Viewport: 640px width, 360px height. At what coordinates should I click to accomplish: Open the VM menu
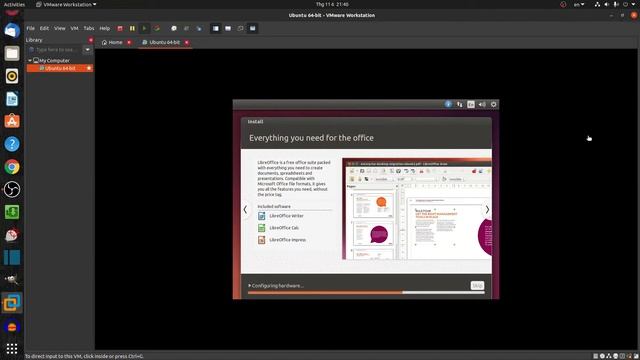pyautogui.click(x=74, y=29)
